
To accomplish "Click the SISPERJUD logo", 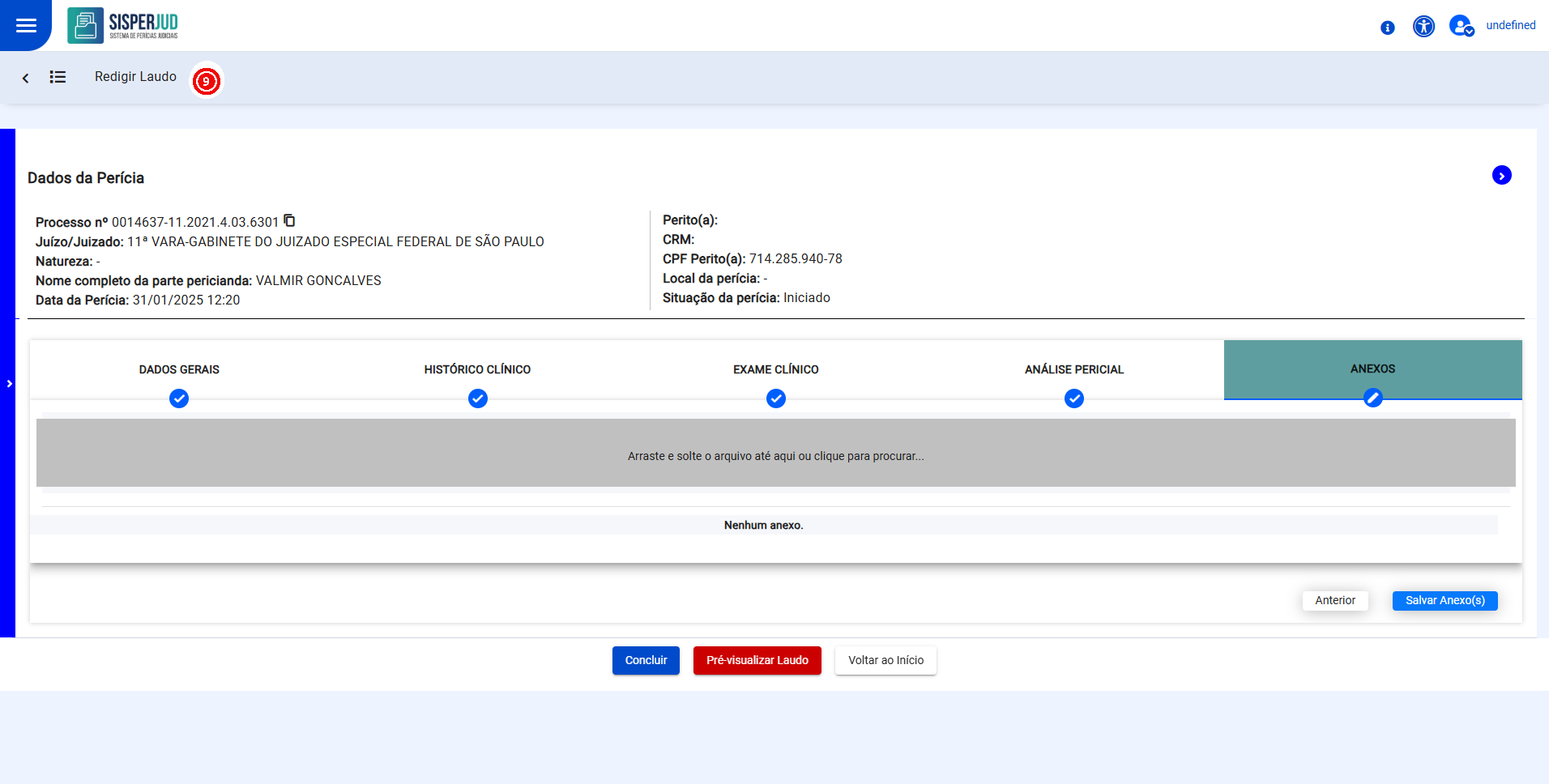I will (123, 25).
